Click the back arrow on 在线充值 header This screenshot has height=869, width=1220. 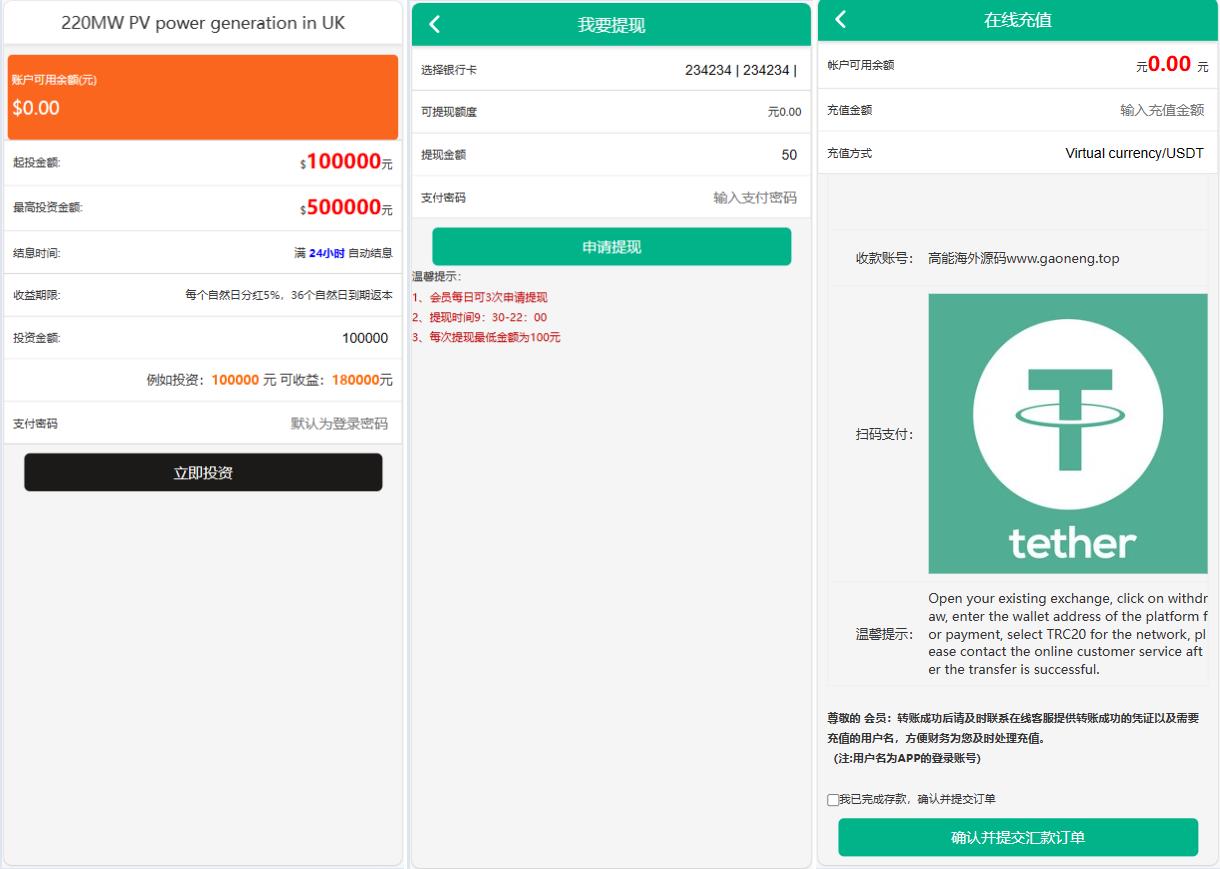tap(840, 19)
